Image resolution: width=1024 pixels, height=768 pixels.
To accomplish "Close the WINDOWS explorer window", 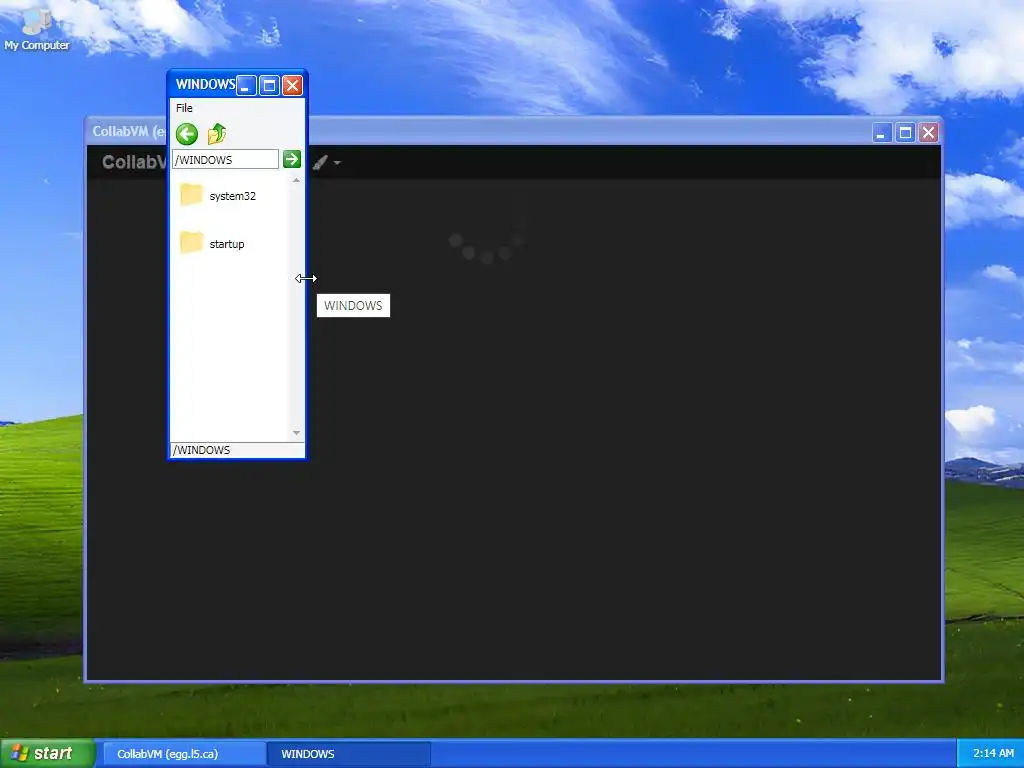I will tap(292, 86).
